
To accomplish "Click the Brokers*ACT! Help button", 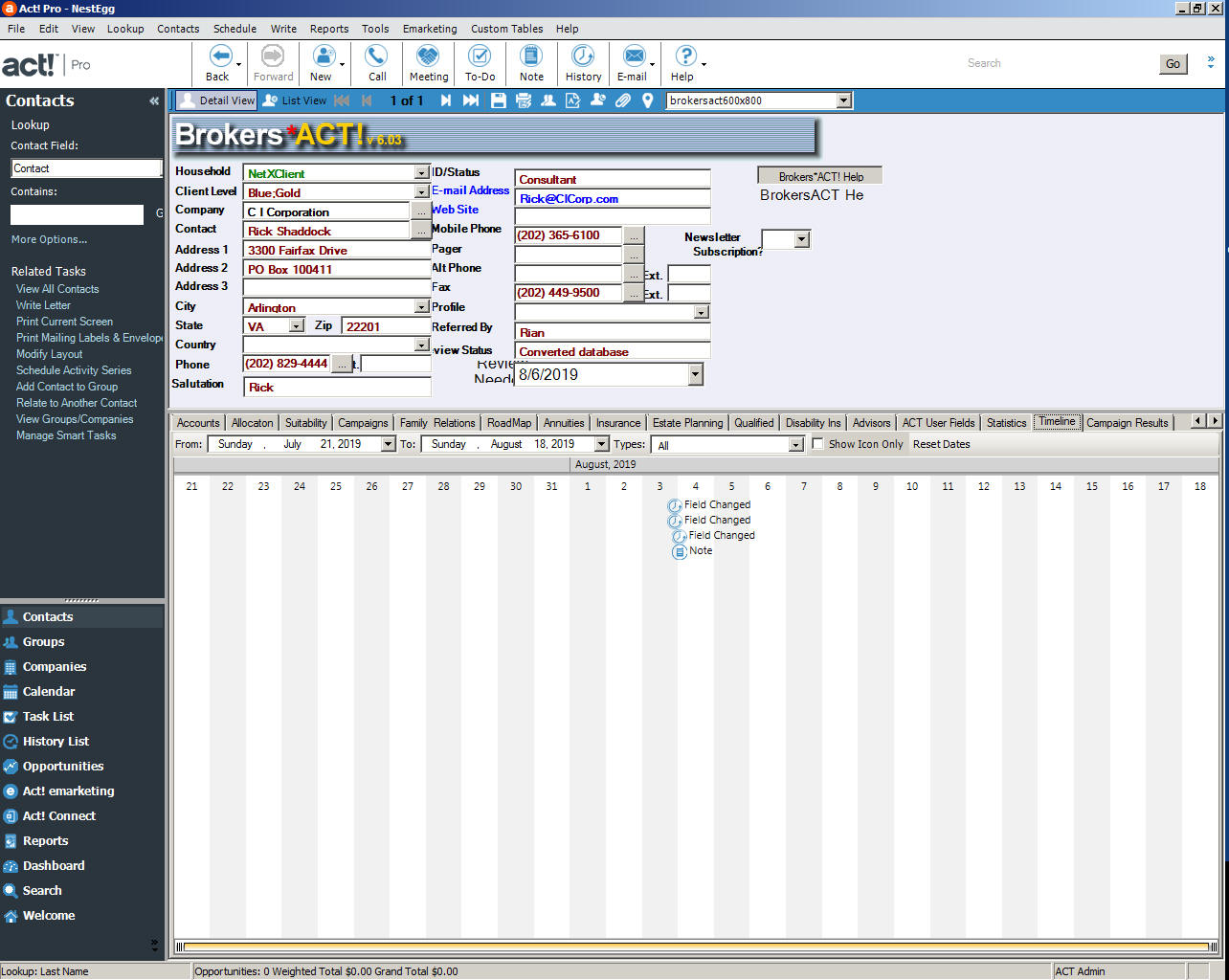I will [x=820, y=176].
